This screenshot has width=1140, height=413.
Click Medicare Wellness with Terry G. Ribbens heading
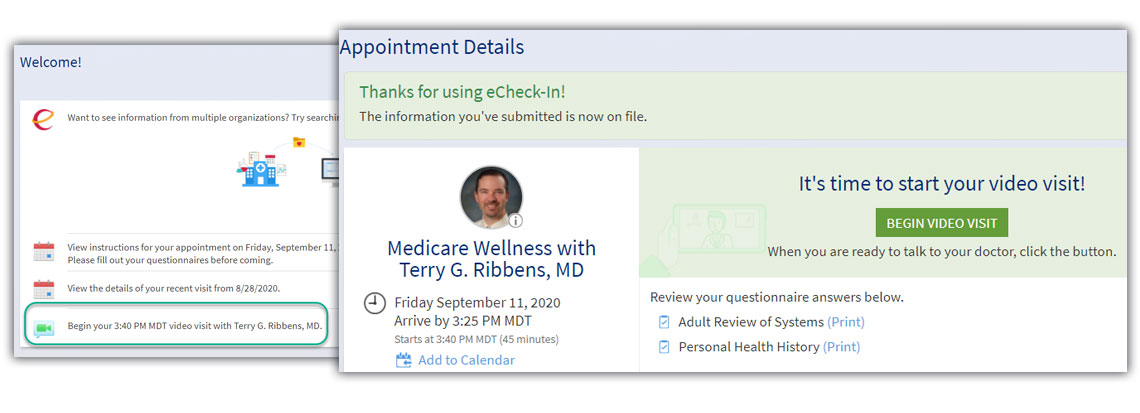[491, 259]
